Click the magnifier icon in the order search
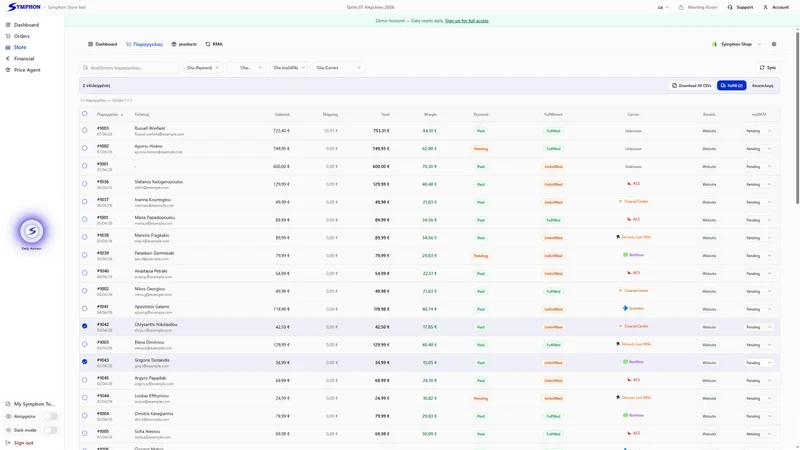This screenshot has width=800, height=450. point(86,67)
